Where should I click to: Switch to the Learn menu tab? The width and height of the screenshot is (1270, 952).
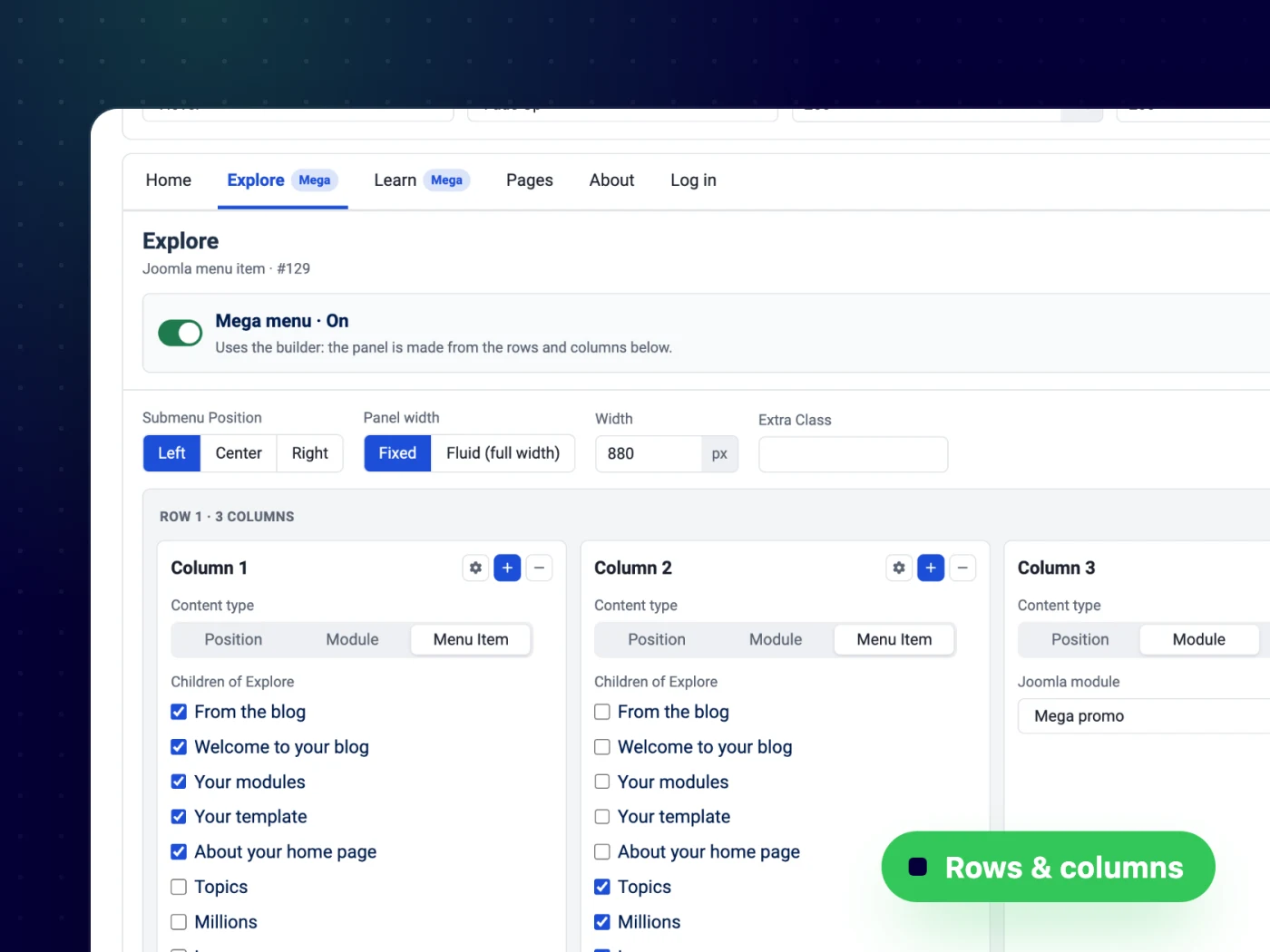pos(422,180)
